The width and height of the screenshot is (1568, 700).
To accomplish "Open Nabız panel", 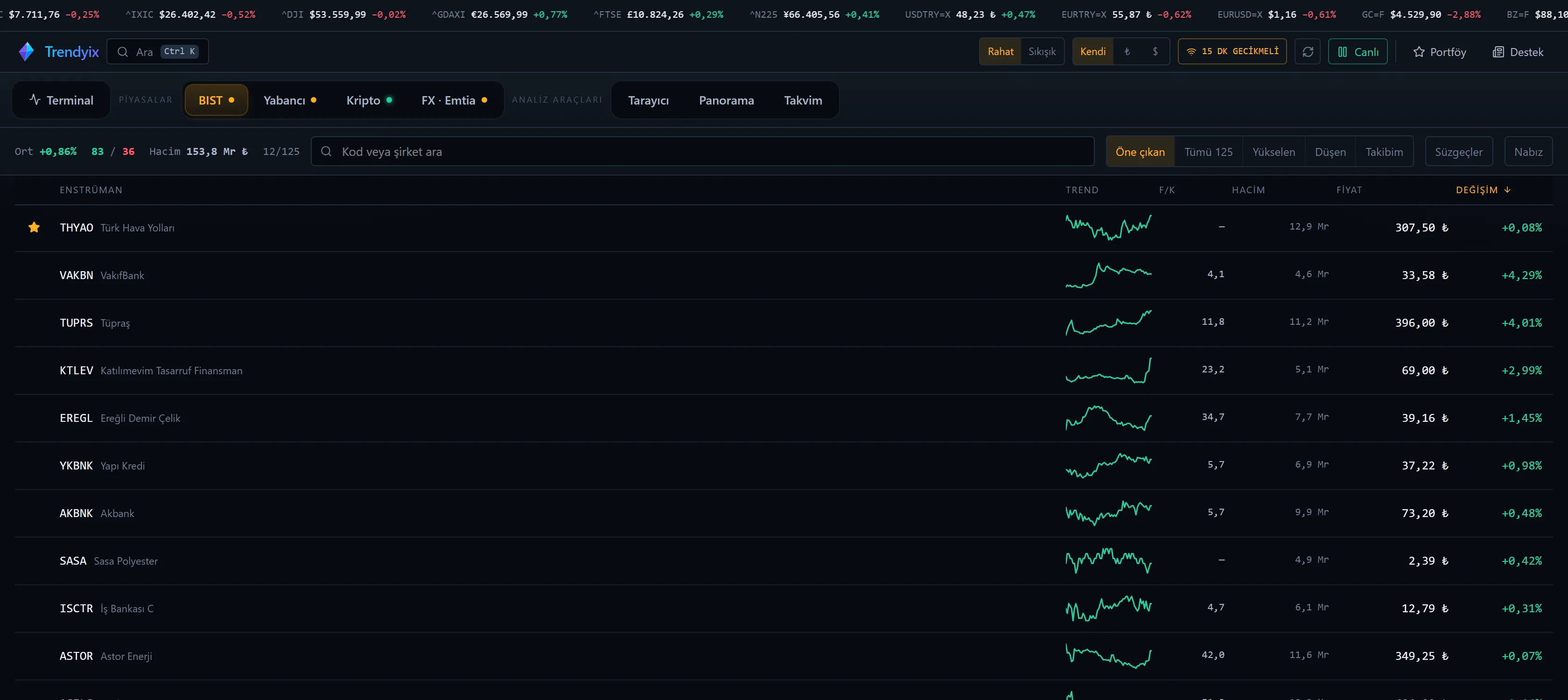I will click(x=1528, y=152).
